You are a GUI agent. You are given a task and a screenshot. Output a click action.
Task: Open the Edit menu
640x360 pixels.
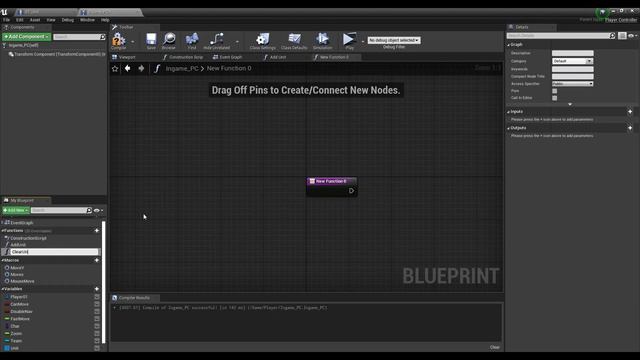point(20,20)
